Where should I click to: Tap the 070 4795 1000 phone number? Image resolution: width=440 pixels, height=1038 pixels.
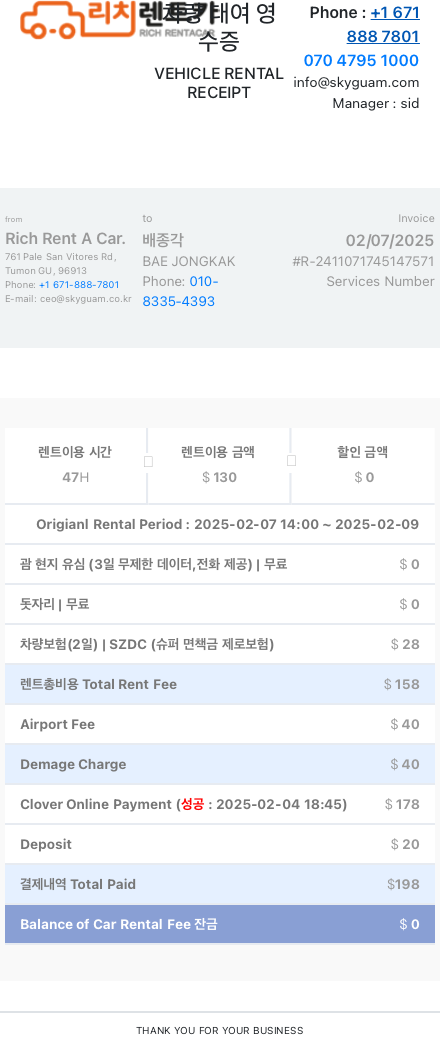[x=361, y=61]
